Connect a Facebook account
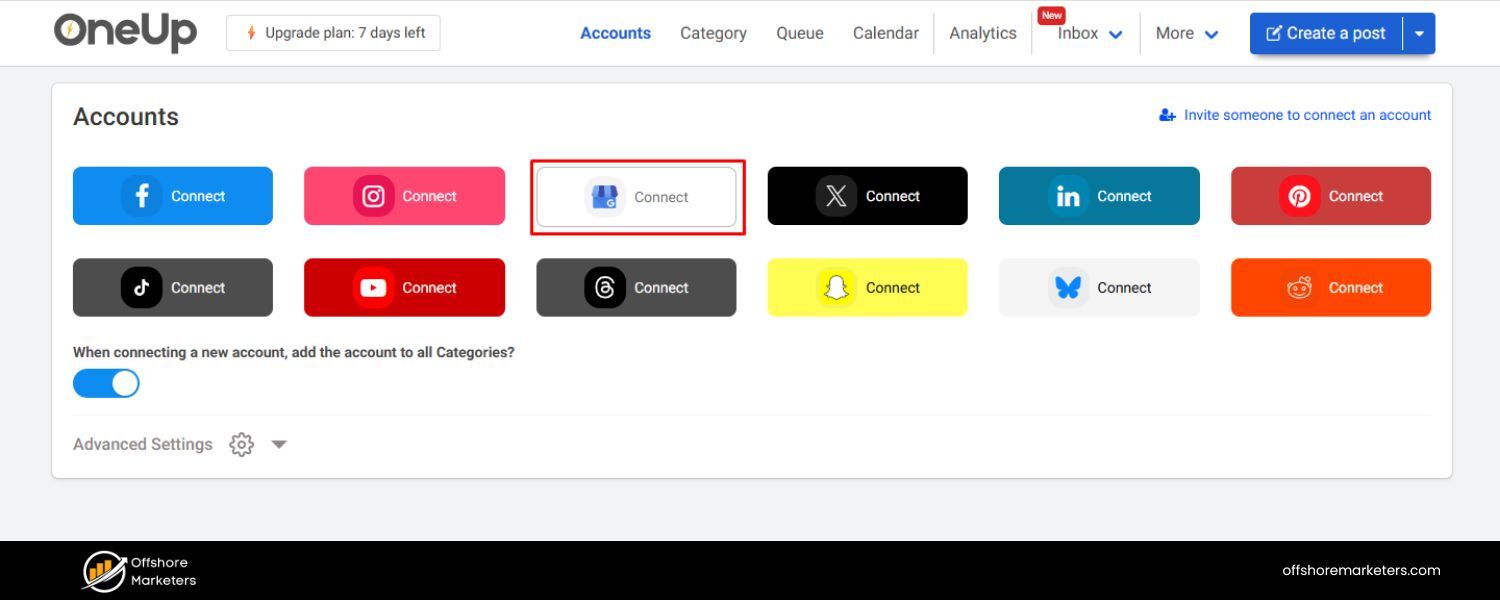Viewport: 1500px width, 600px height. pyautogui.click(x=172, y=196)
